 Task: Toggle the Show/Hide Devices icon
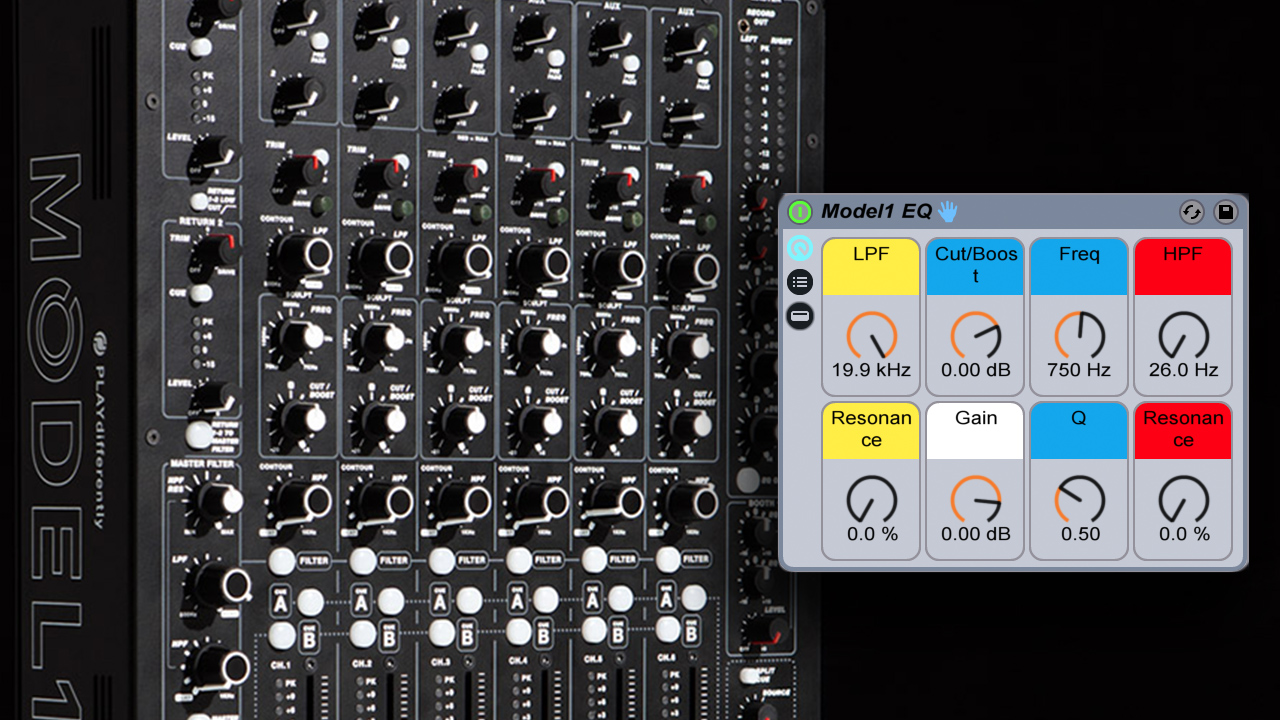pyautogui.click(x=800, y=317)
